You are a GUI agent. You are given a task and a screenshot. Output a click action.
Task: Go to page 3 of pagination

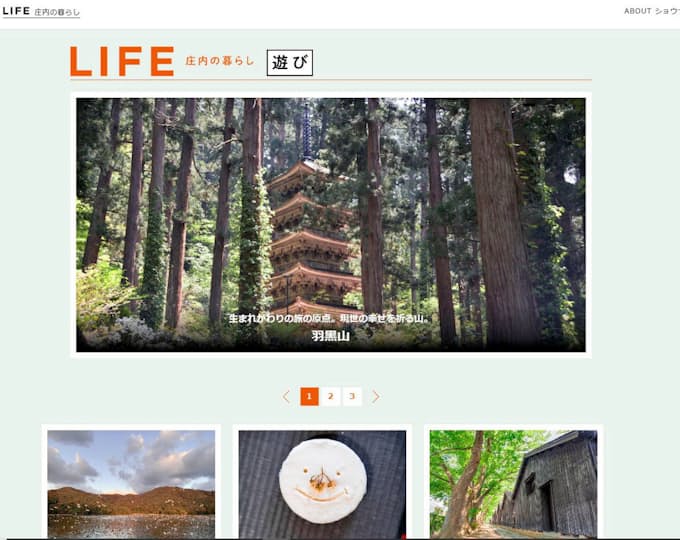click(352, 396)
